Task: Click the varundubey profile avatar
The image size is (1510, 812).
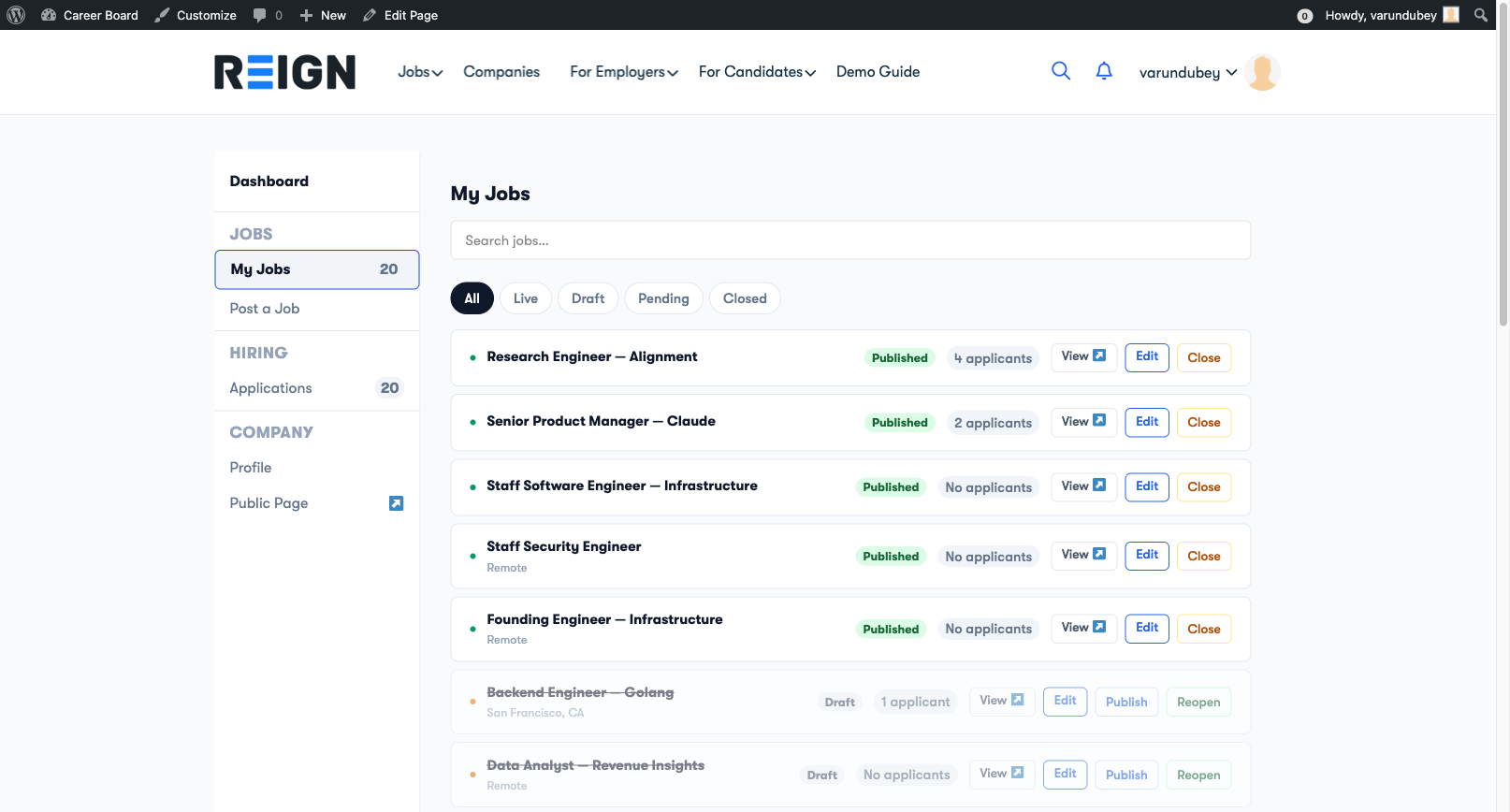Action: 1263,72
